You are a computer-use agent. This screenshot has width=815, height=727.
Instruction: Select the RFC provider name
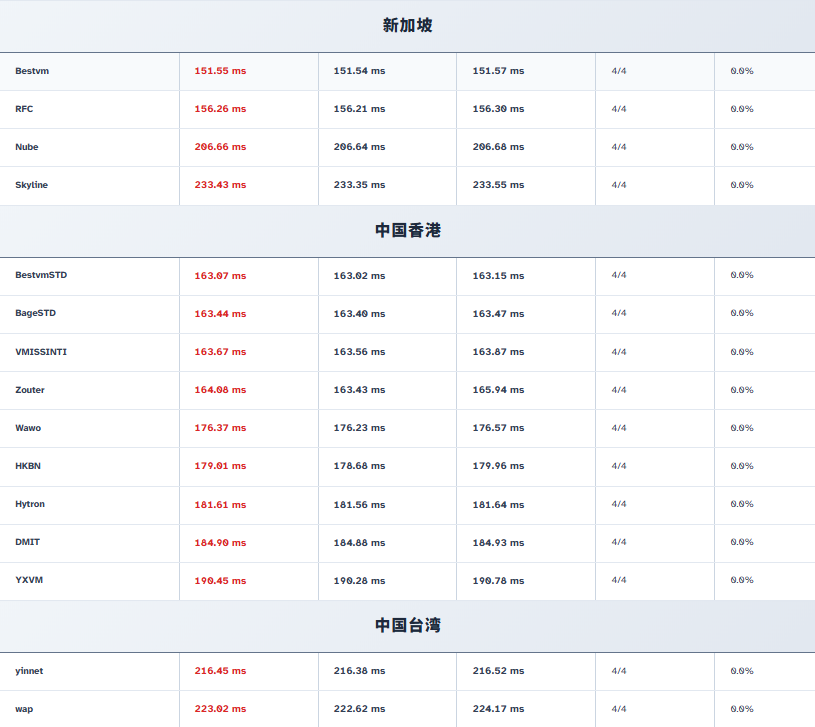pyautogui.click(x=24, y=109)
